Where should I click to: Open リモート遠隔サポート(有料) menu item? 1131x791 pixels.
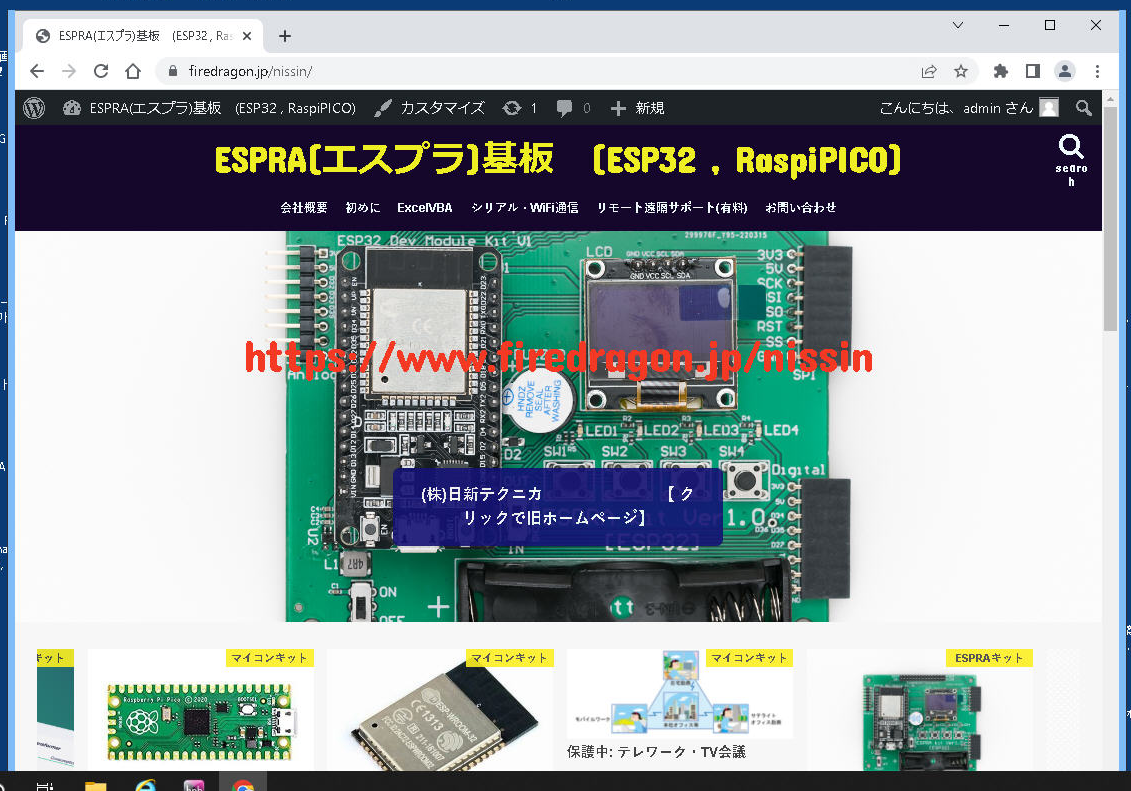[x=672, y=208]
